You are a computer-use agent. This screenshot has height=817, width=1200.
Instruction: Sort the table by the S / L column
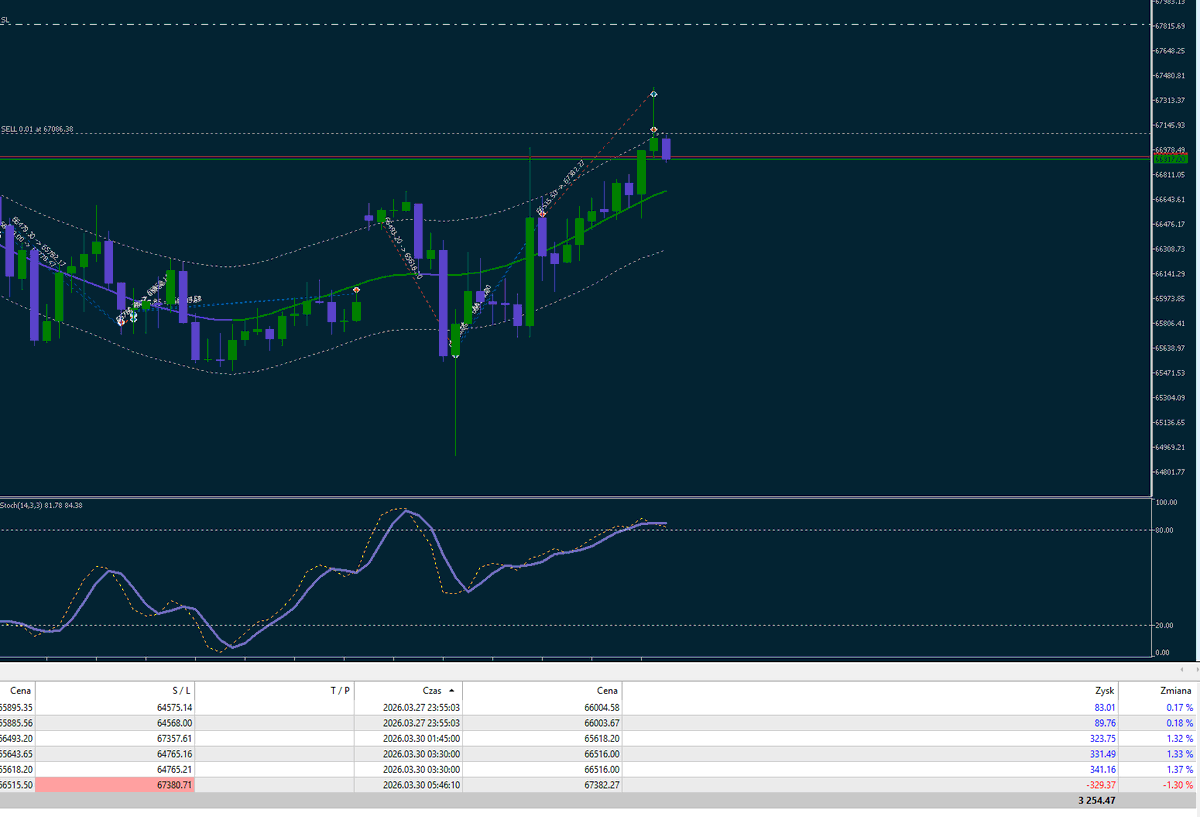[181, 690]
